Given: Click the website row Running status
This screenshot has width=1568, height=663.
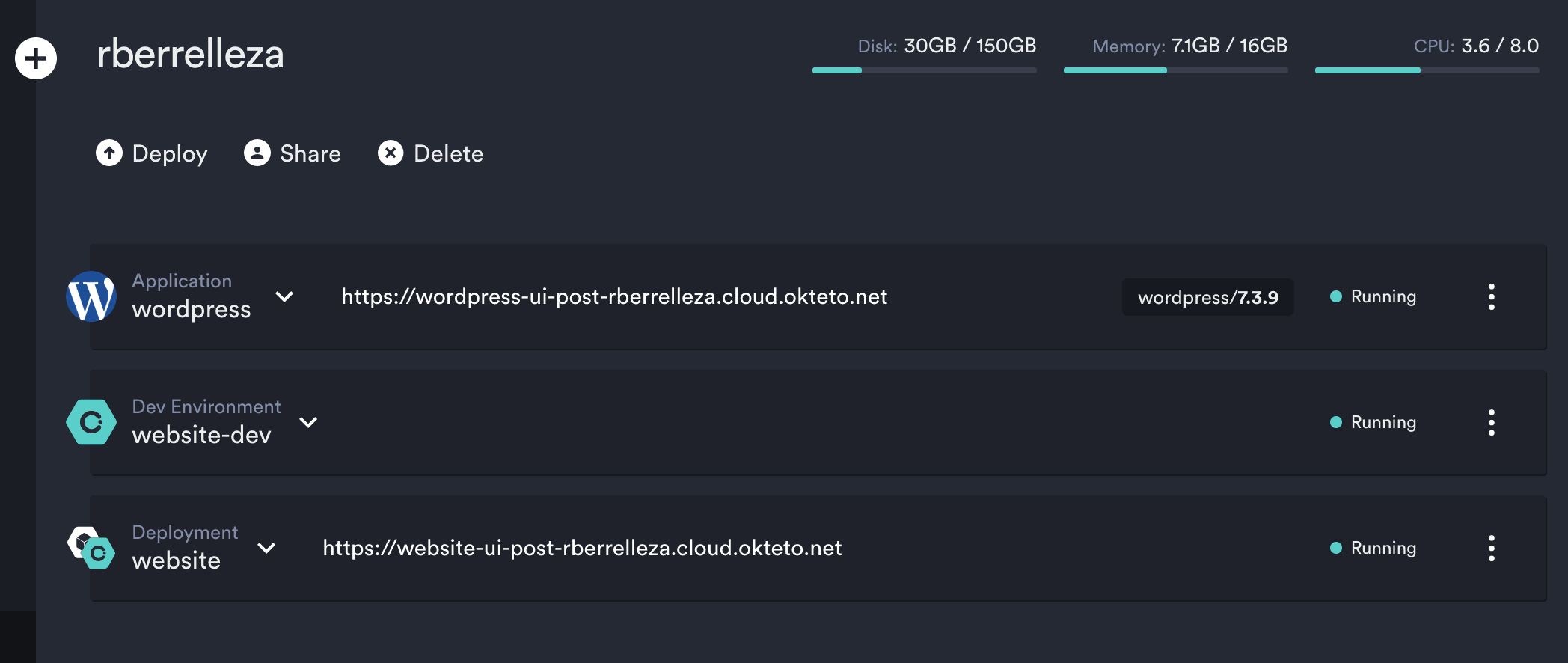Looking at the screenshot, I should click(1373, 548).
